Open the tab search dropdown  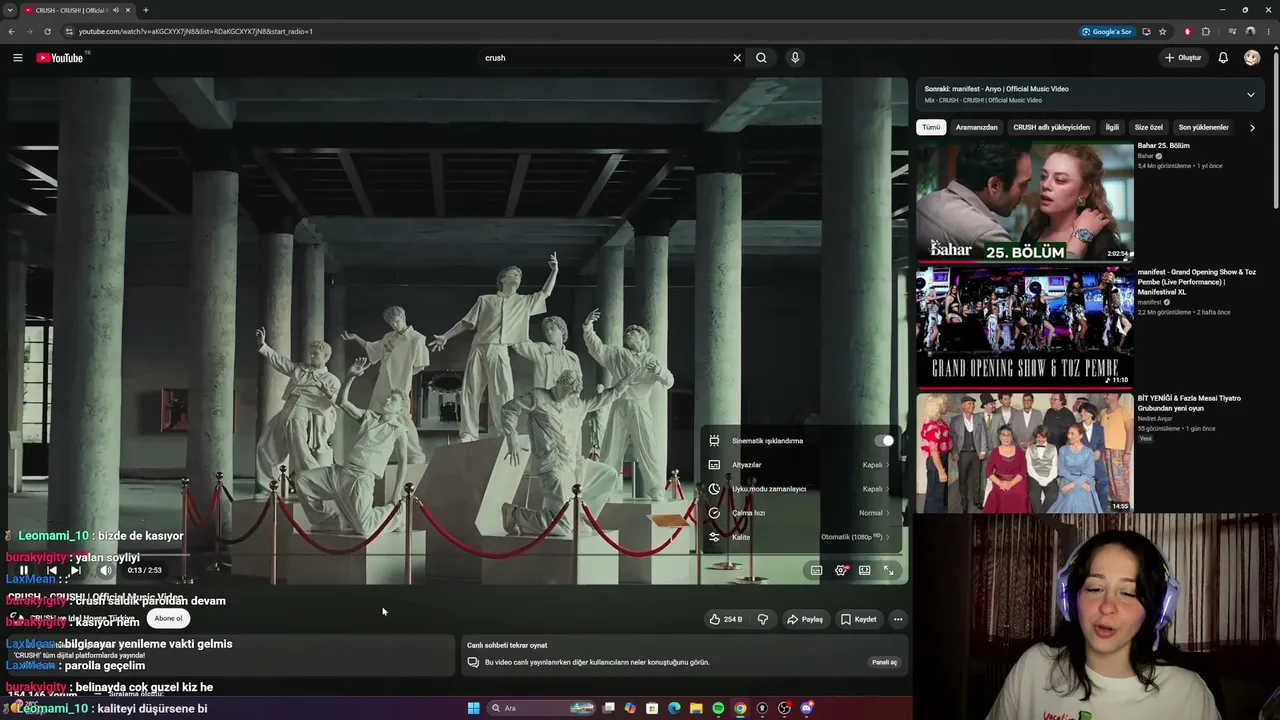(x=10, y=10)
